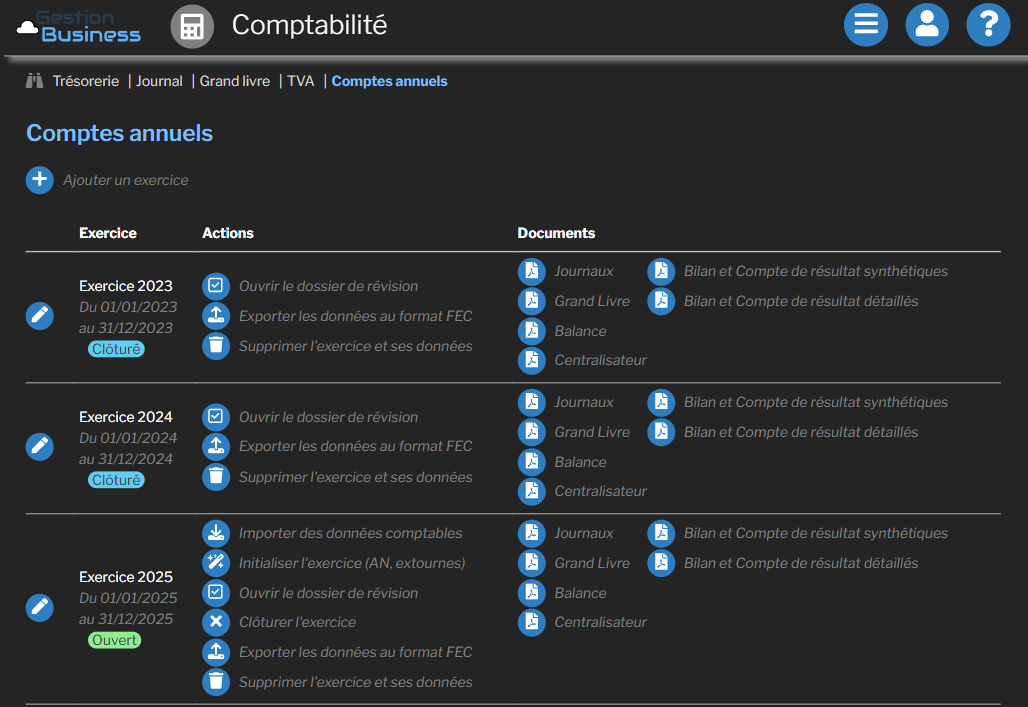The height and width of the screenshot is (707, 1028).
Task: Click the calculator Comptabilité module icon
Action: 192,26
